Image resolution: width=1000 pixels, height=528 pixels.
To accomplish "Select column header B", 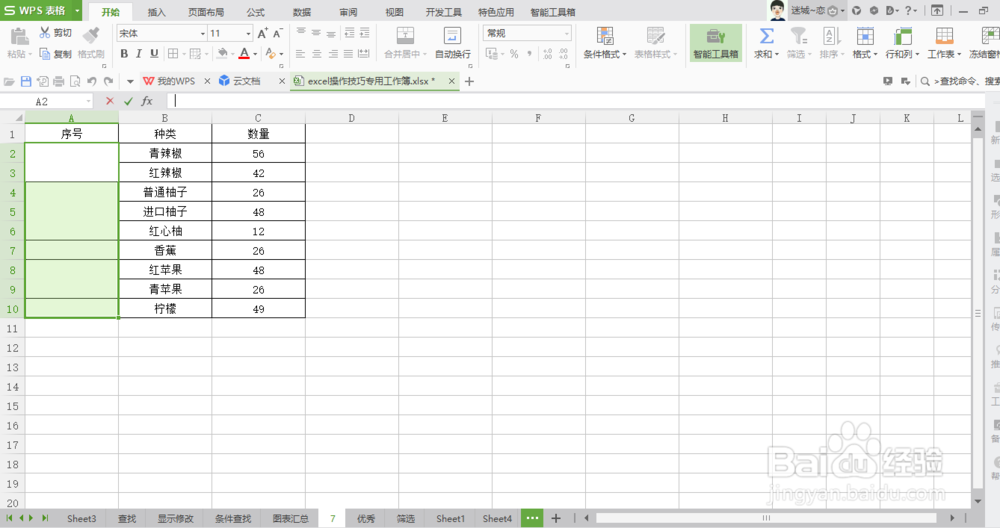I will (x=165, y=118).
